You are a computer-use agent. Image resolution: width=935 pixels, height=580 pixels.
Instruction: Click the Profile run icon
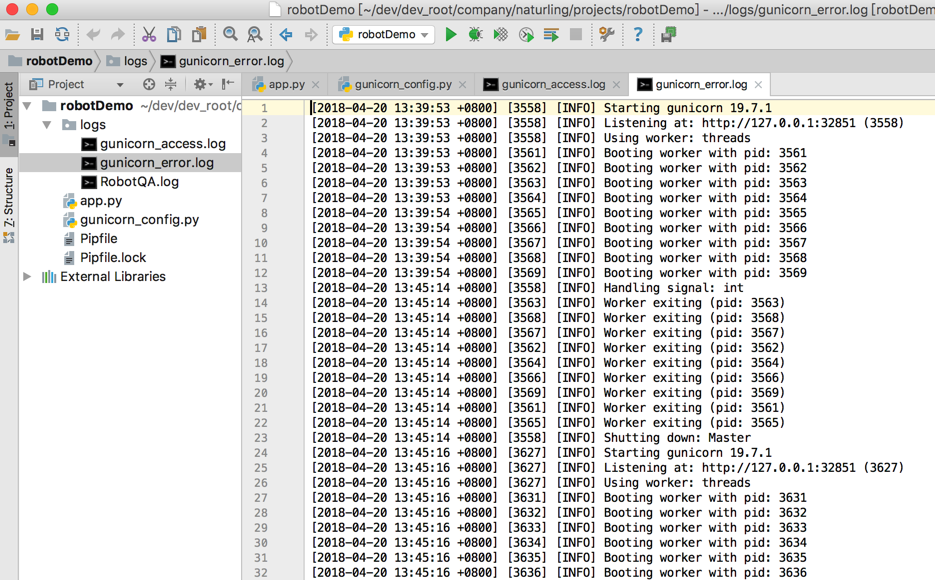click(x=526, y=35)
